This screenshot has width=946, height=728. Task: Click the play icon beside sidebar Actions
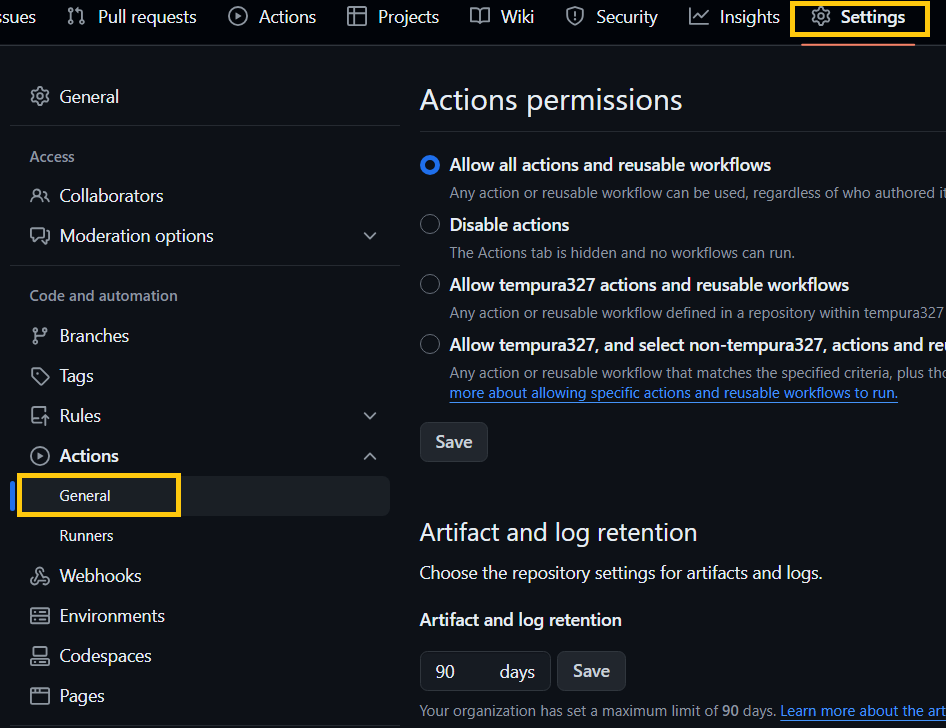[x=40, y=456]
